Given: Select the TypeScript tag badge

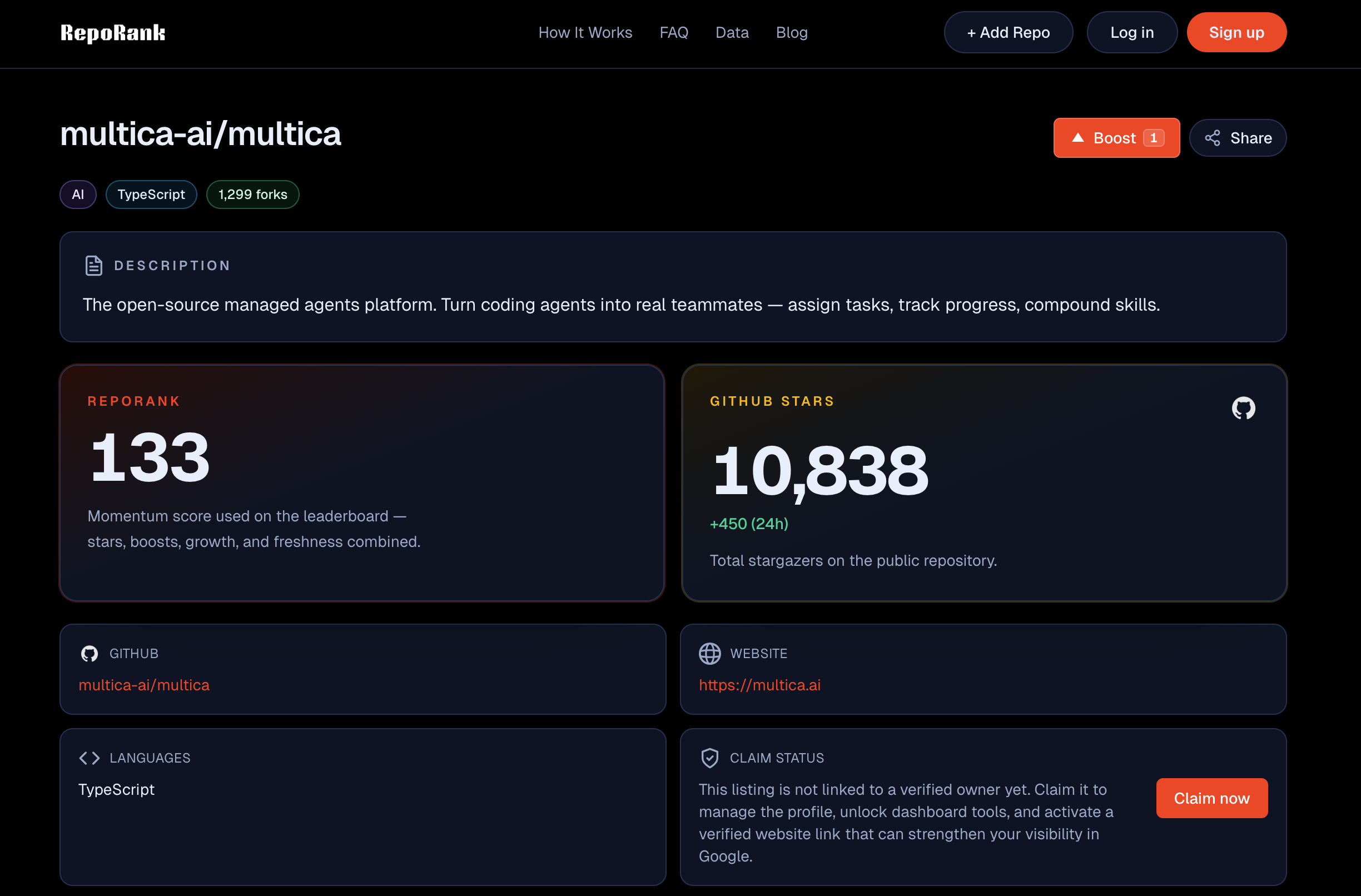Looking at the screenshot, I should pos(151,195).
